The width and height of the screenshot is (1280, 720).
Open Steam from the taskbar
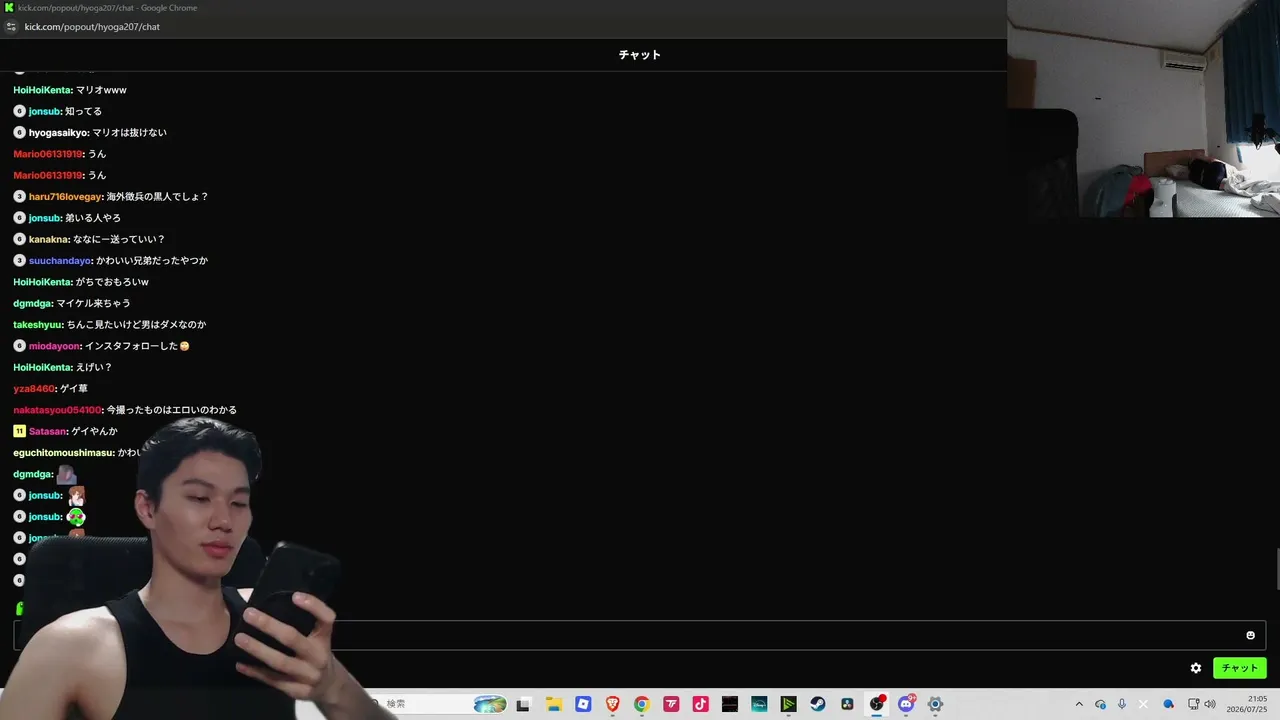pos(818,704)
